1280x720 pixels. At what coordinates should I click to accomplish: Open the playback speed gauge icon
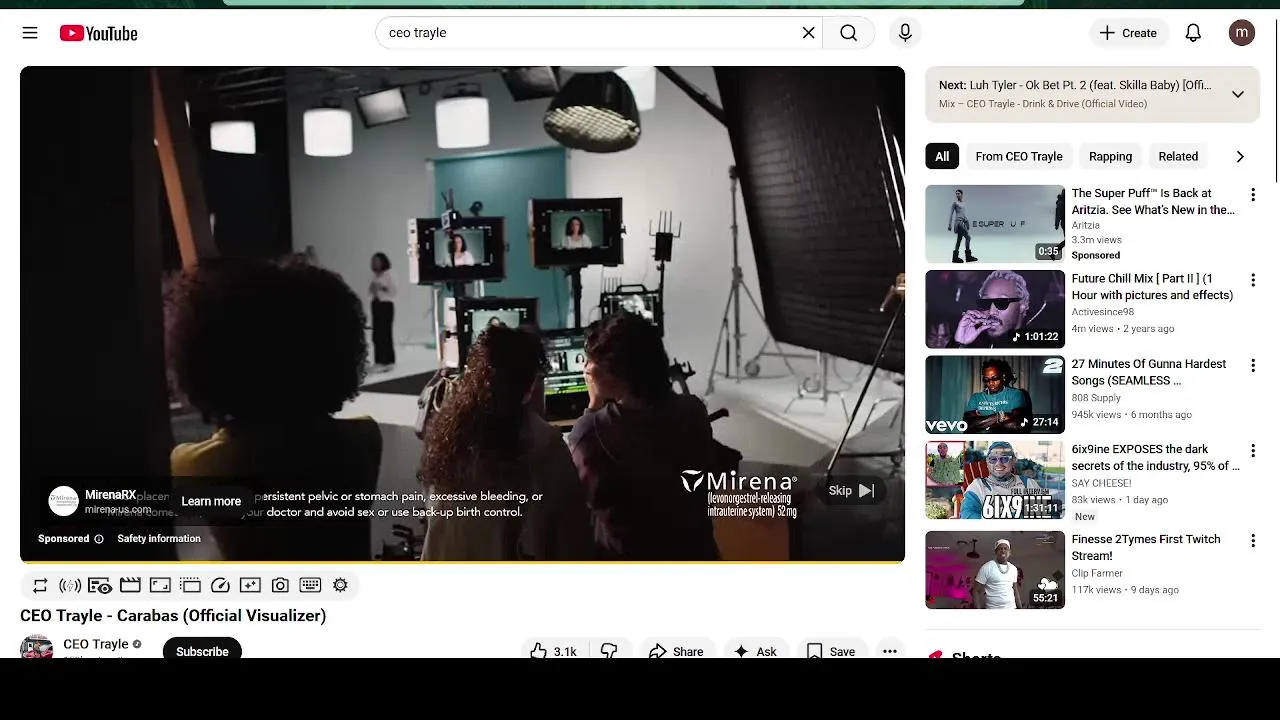click(x=220, y=585)
